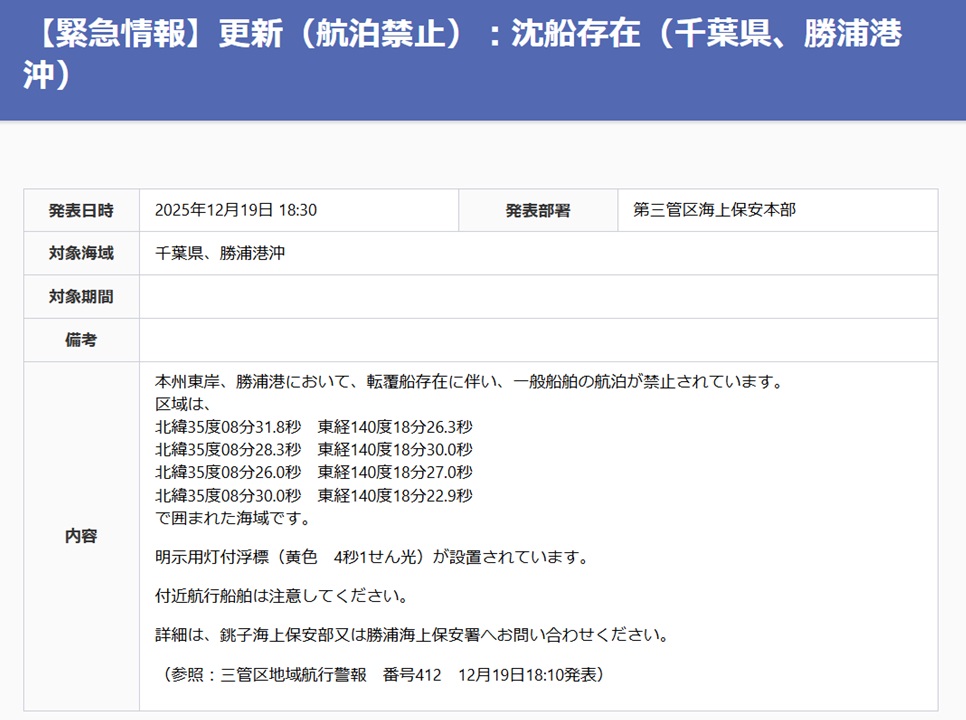
Task: Click the 発表日時 label cell
Action: coord(81,210)
